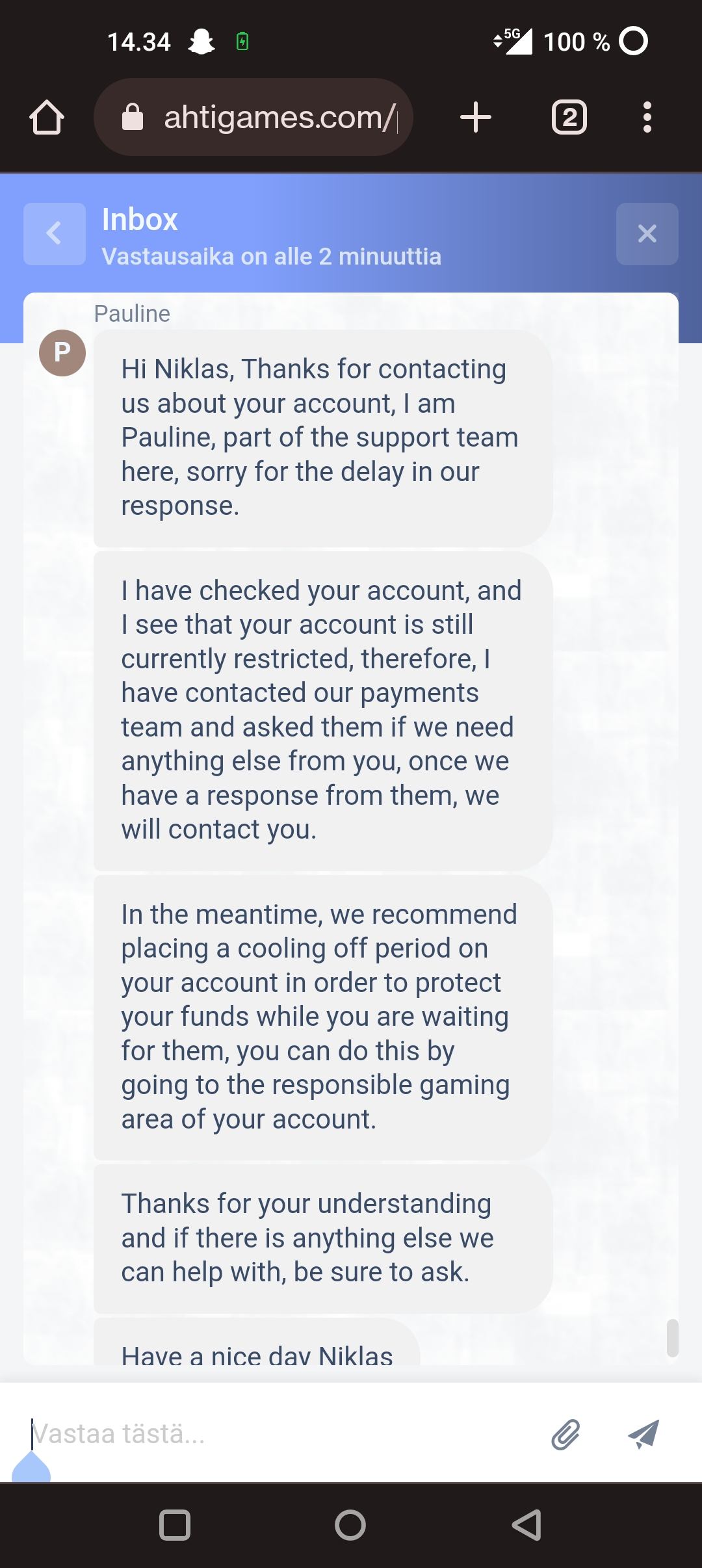Open the browser three-dot menu
Viewport: 702px width, 1568px height.
(647, 118)
